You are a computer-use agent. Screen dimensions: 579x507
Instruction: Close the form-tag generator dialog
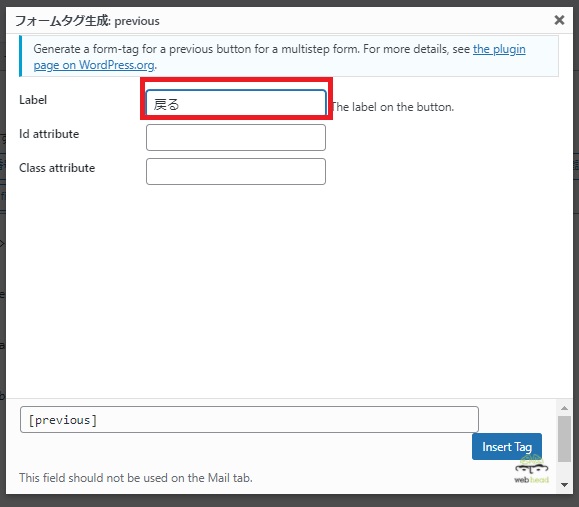click(559, 20)
